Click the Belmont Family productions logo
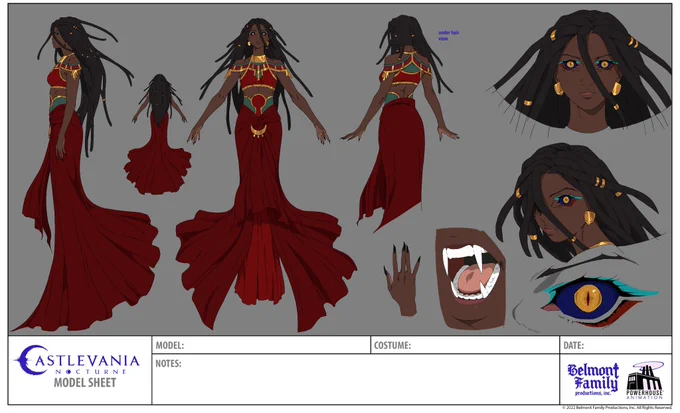Image resolution: width=680 pixels, height=413 pixels. pos(593,380)
